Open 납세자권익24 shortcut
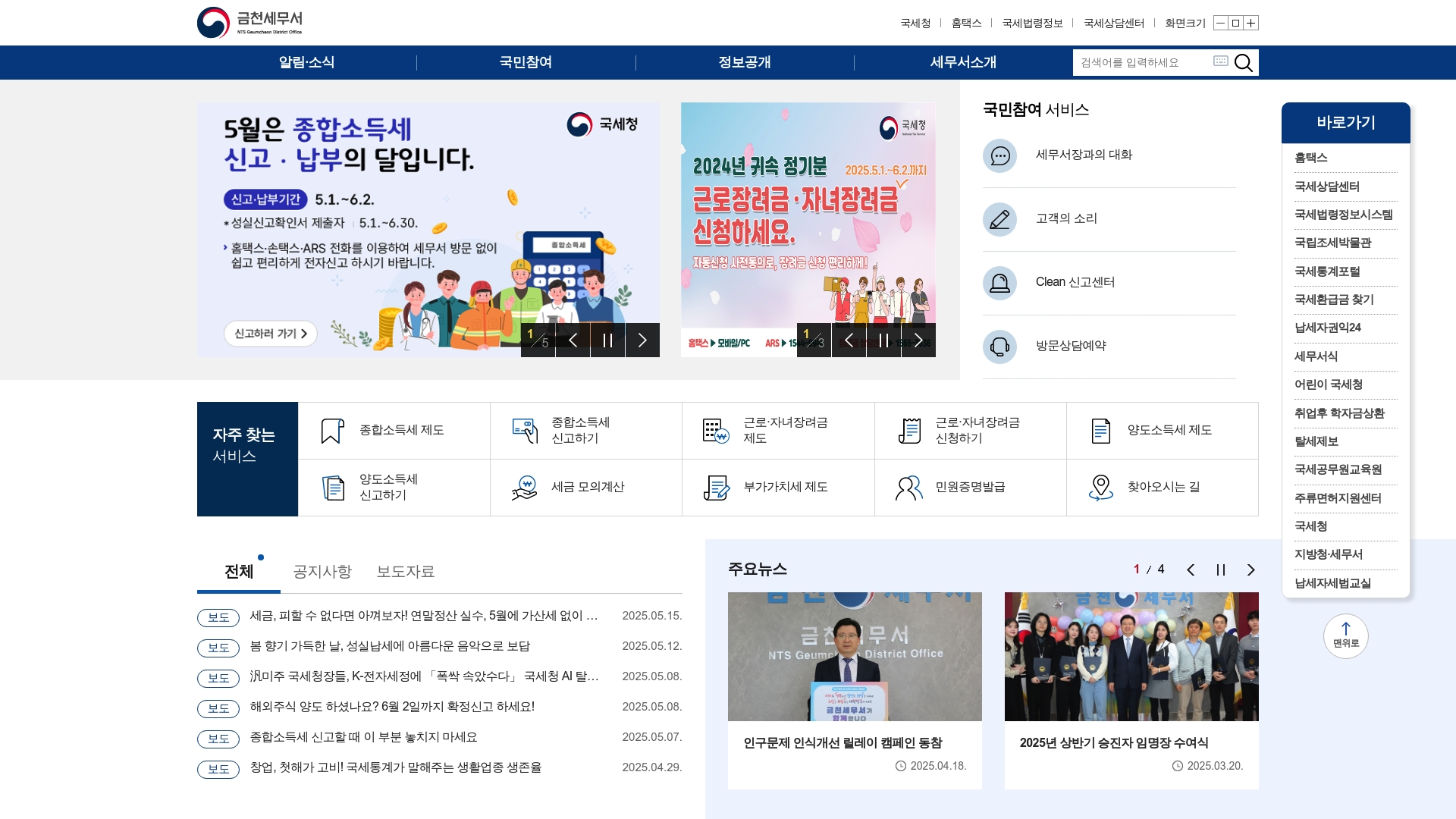 (1327, 328)
